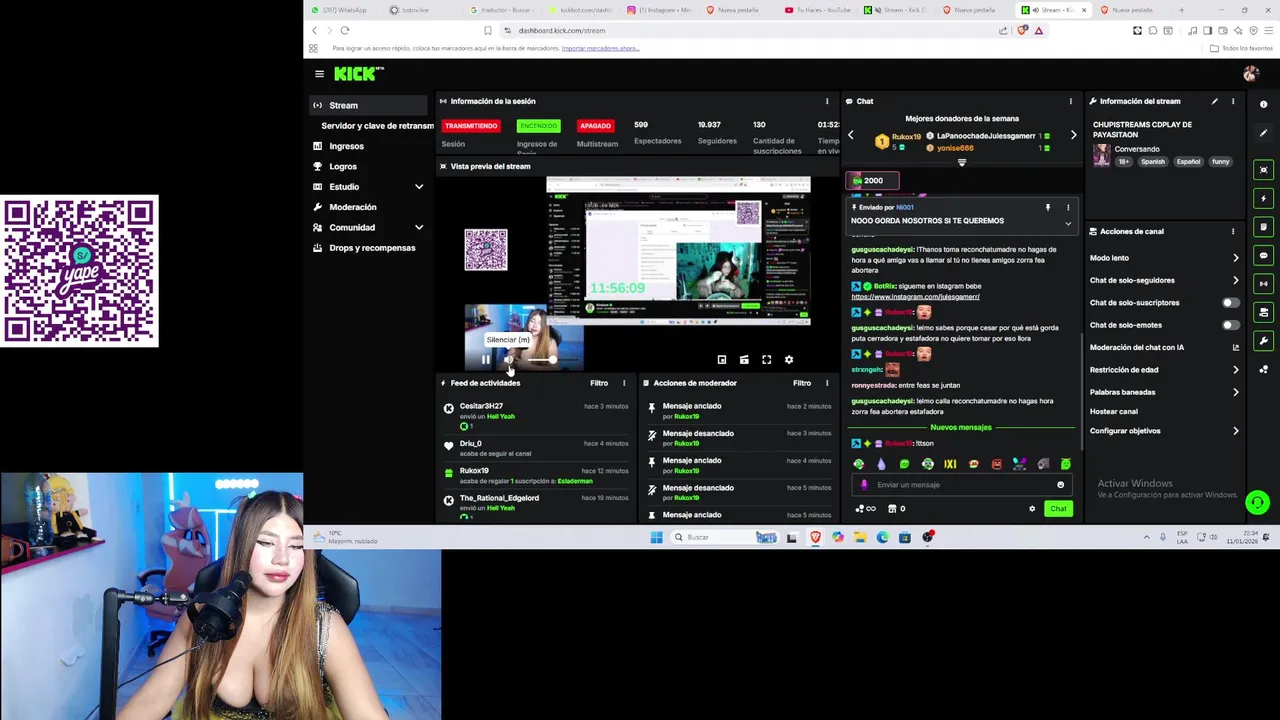Click pencil icon in right rail

1263,133
